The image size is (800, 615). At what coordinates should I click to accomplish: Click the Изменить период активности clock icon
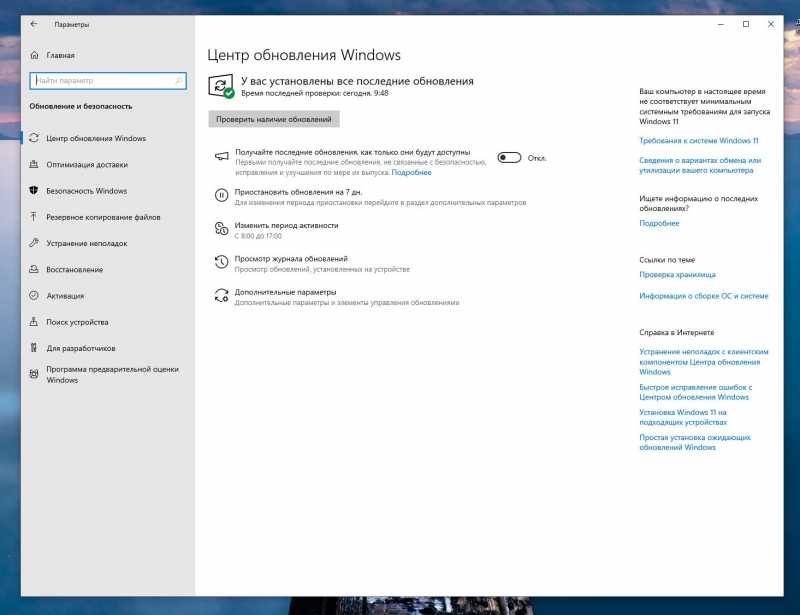[221, 229]
